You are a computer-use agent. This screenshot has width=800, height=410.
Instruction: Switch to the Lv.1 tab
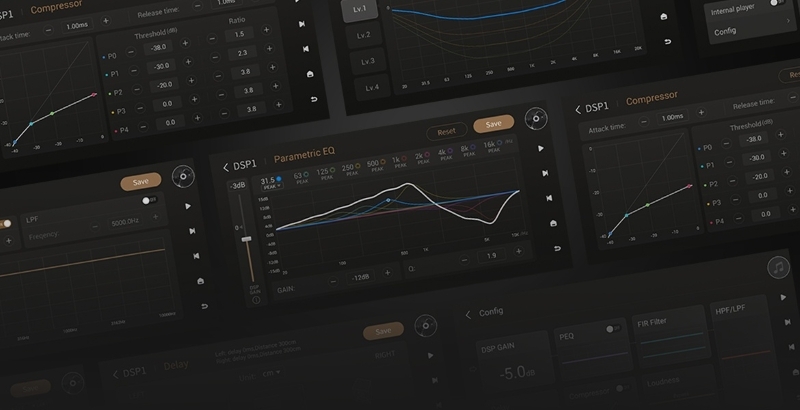tap(360, 9)
